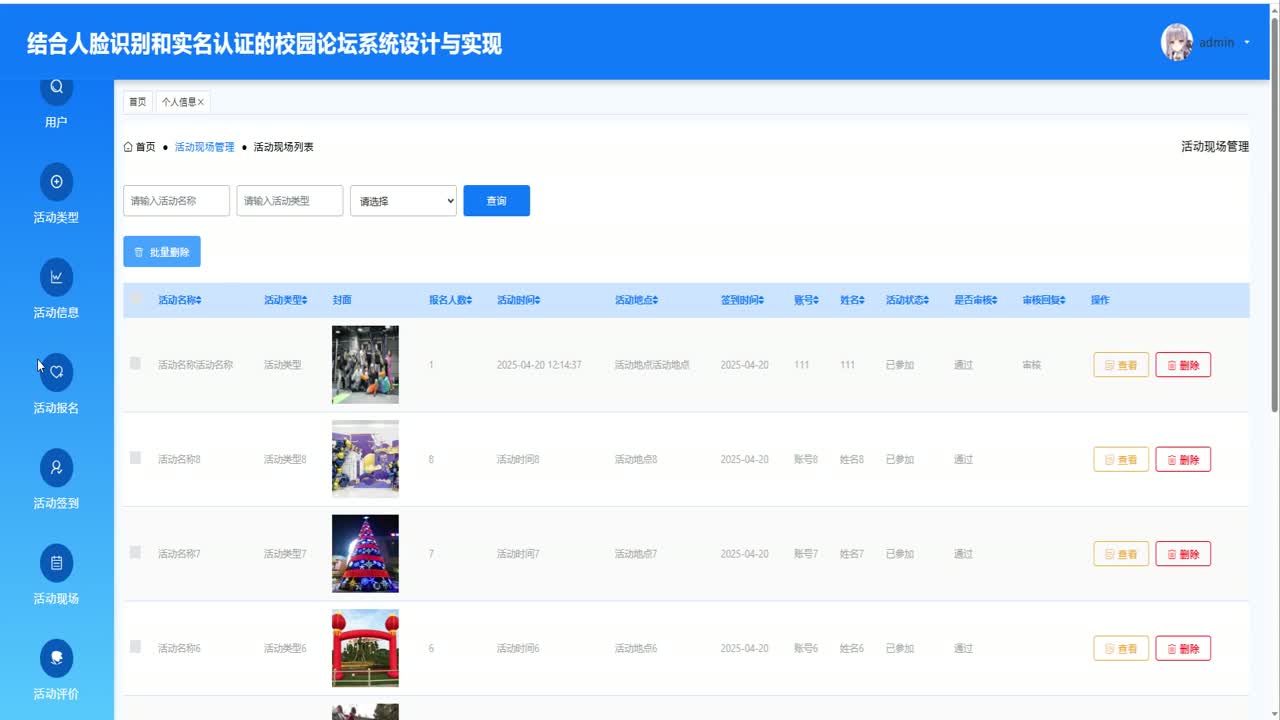Click the 审核 reply cell in first row
Image resolution: width=1280 pixels, height=720 pixels.
point(1032,365)
